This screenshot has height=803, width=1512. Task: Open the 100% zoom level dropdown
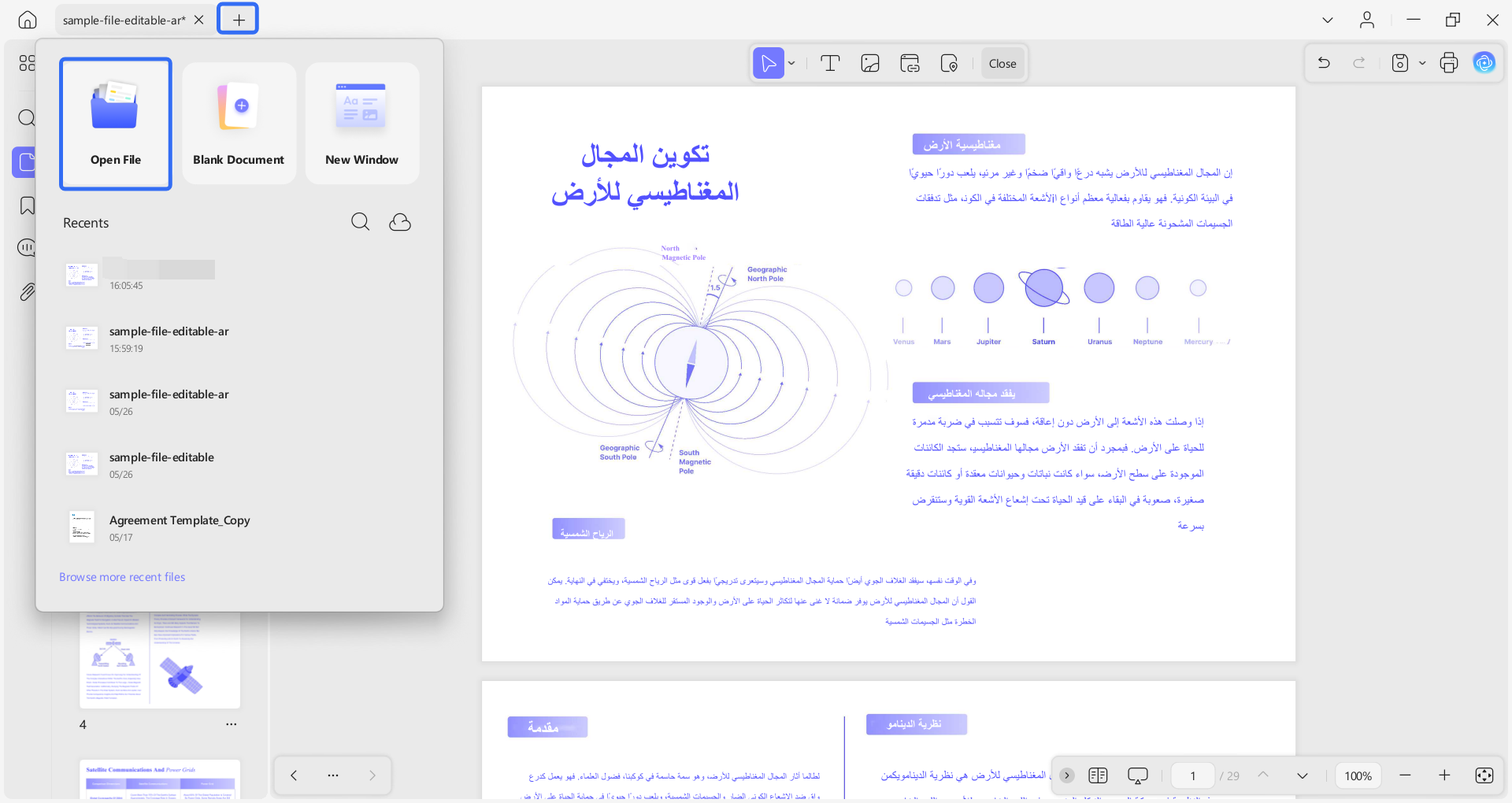[1358, 775]
